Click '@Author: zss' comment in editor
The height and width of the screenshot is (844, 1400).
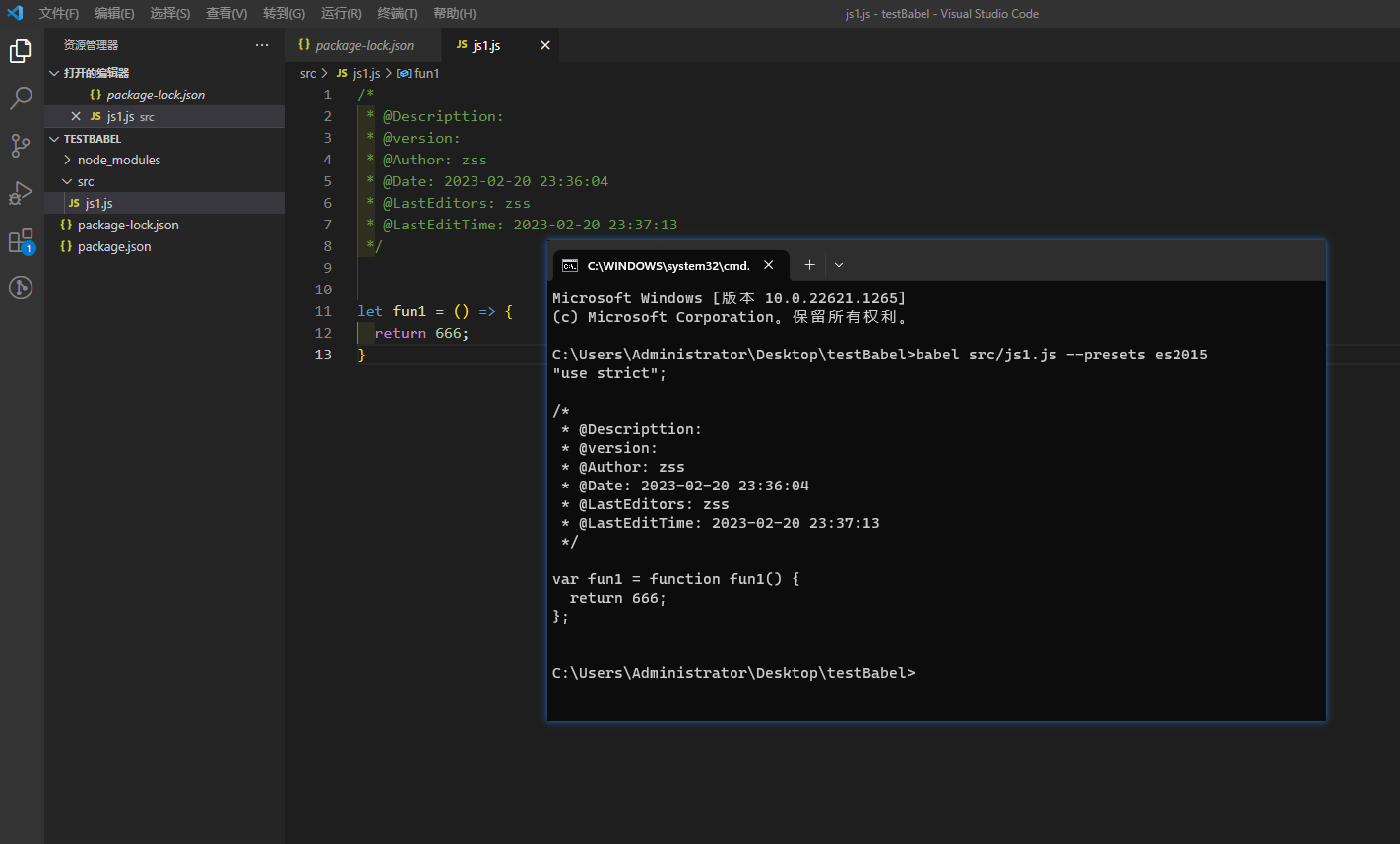(x=435, y=160)
